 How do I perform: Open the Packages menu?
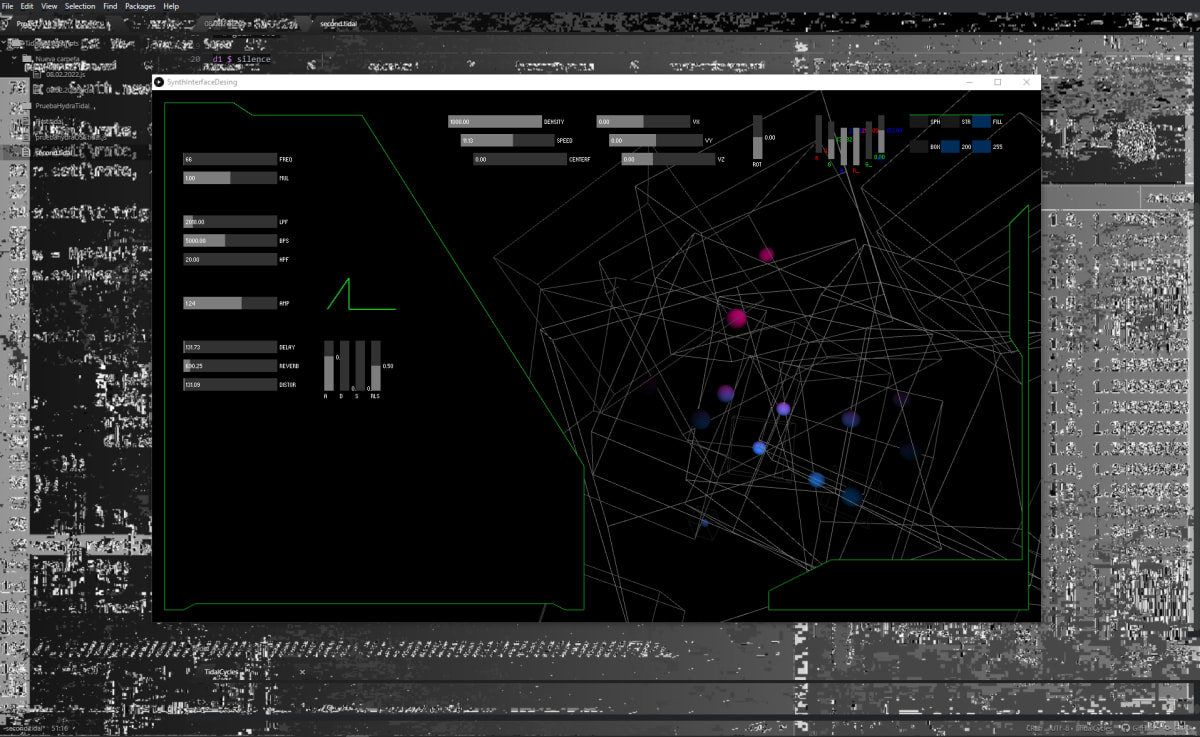coord(139,5)
